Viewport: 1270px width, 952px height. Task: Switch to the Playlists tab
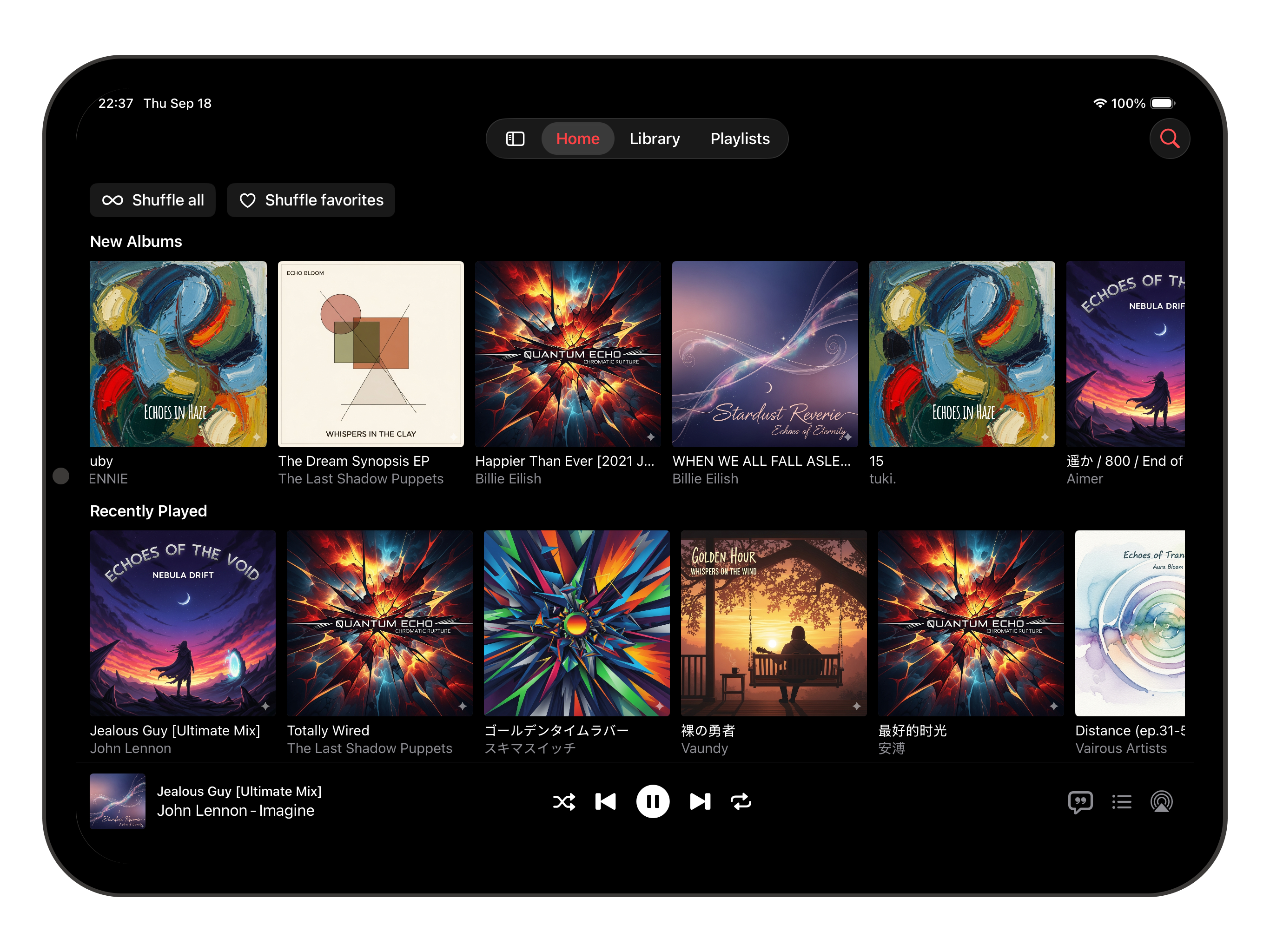pos(740,139)
